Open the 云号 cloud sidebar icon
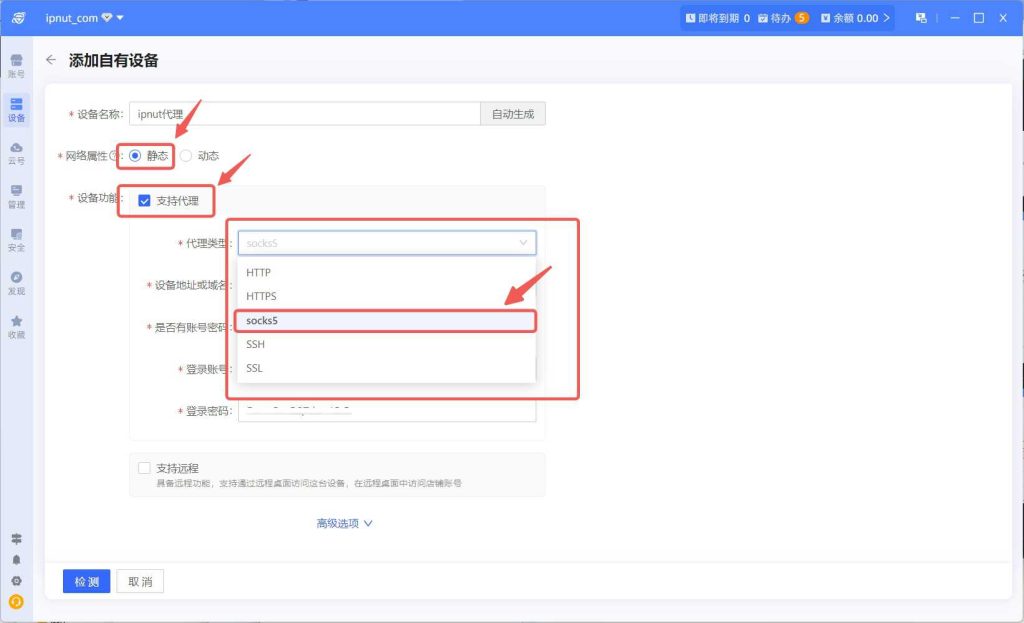The width and height of the screenshot is (1024, 623). point(16,152)
